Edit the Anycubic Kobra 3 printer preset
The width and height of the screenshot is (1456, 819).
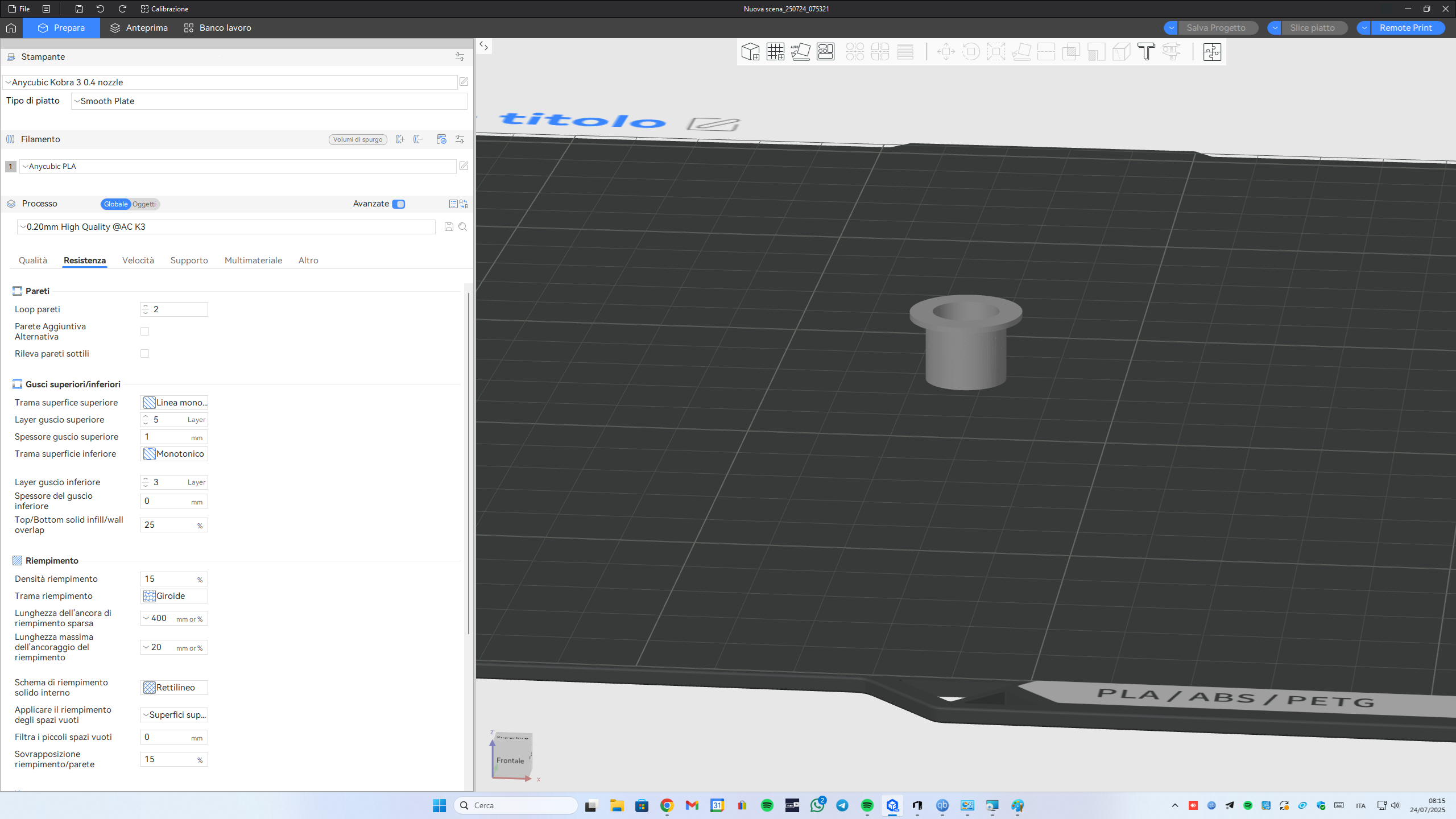[x=464, y=82]
